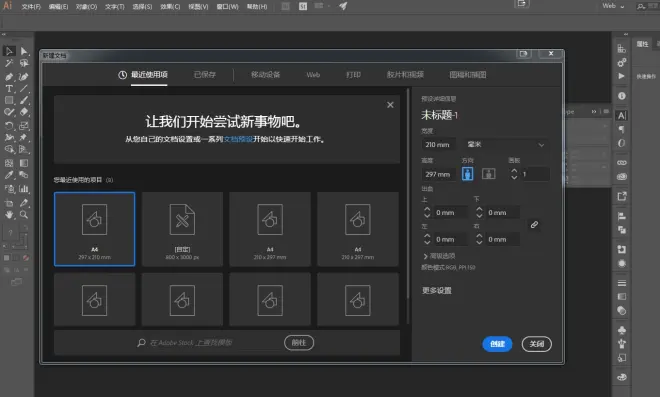Click the left bleed stepper
Viewport: 660px width, 397px height.
(427, 239)
